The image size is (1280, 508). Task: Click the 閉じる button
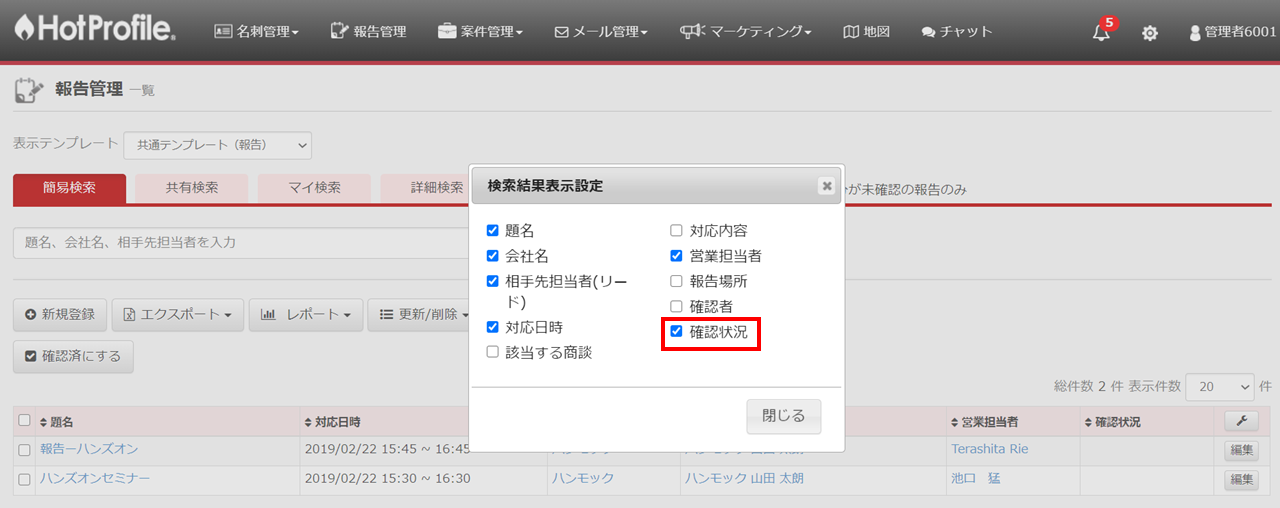[x=783, y=417]
